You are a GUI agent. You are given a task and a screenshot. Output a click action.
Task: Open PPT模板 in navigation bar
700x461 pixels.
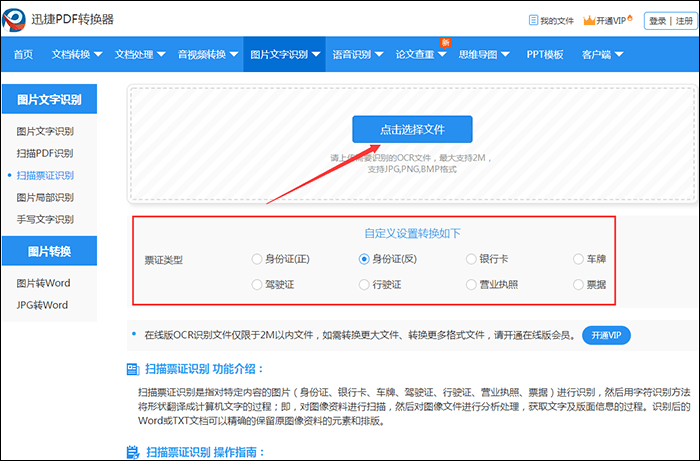click(x=545, y=54)
